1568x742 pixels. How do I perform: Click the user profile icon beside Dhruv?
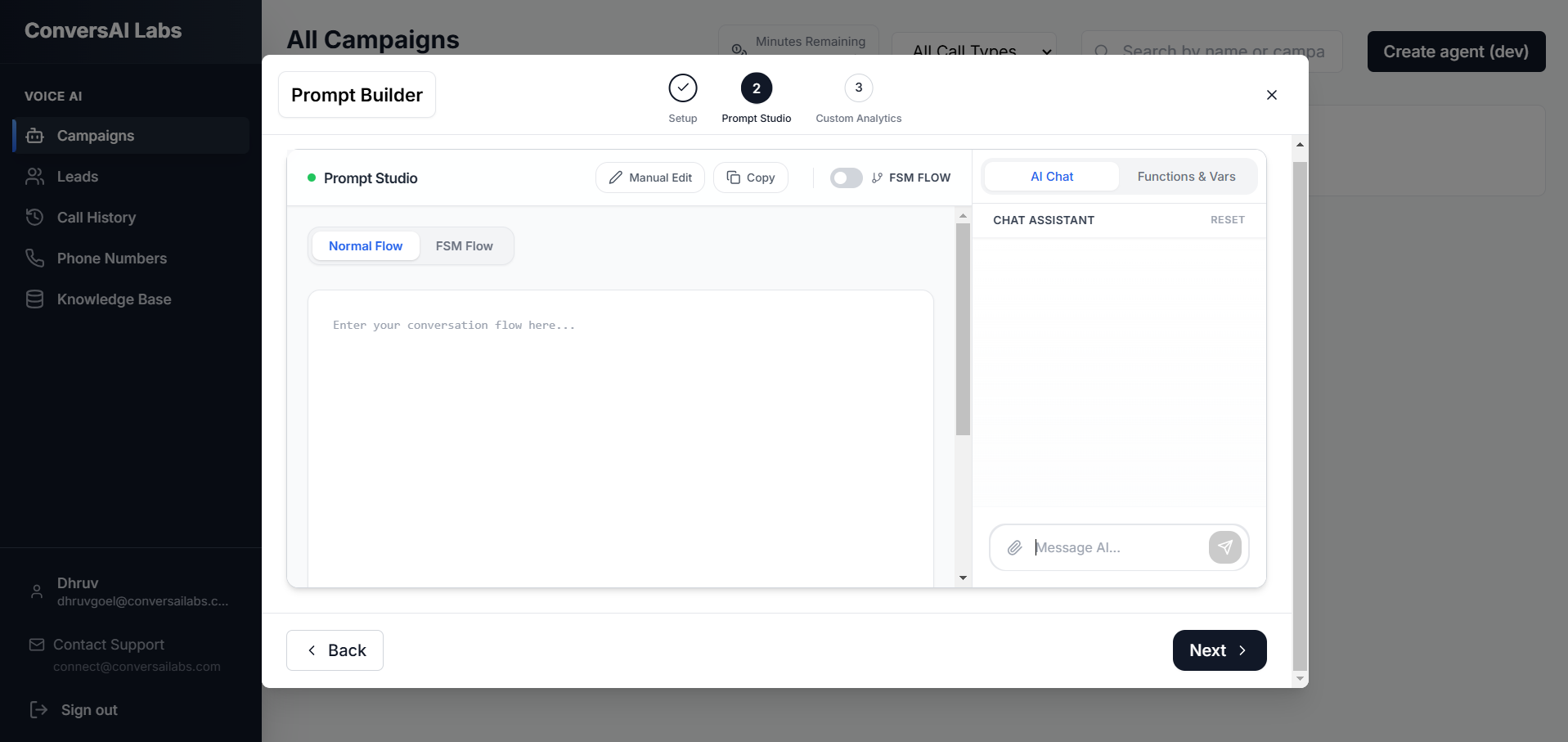pos(37,591)
